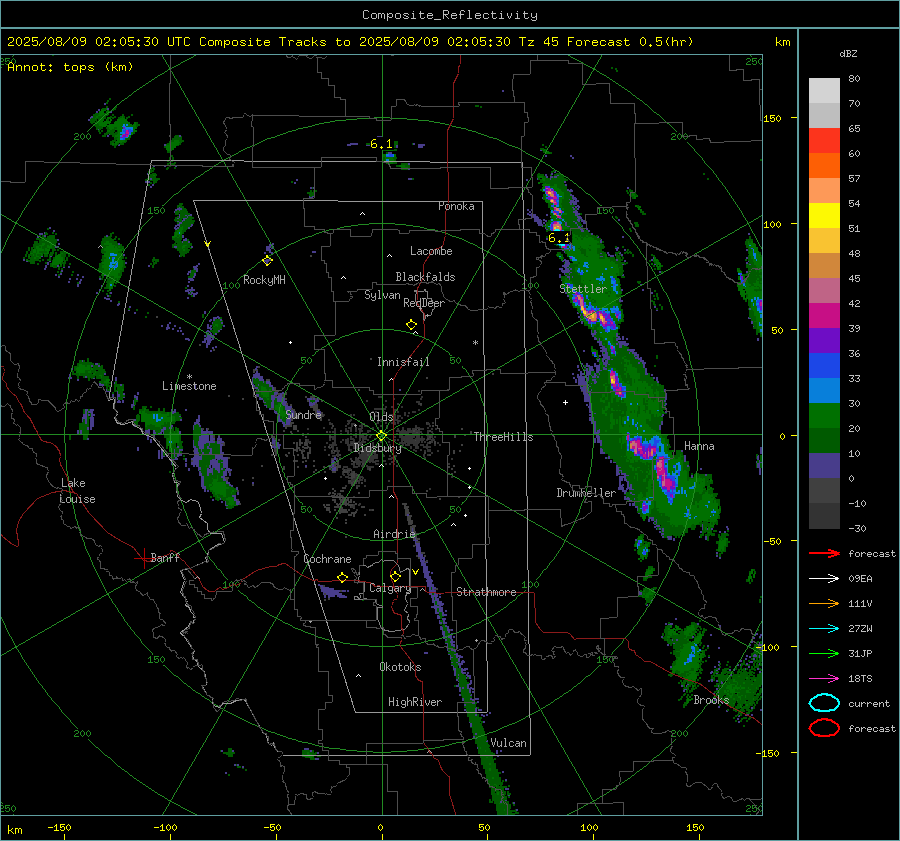The width and height of the screenshot is (900, 841).
Task: Click the yellow diamond marker above Calgary label
Action: tap(395, 576)
